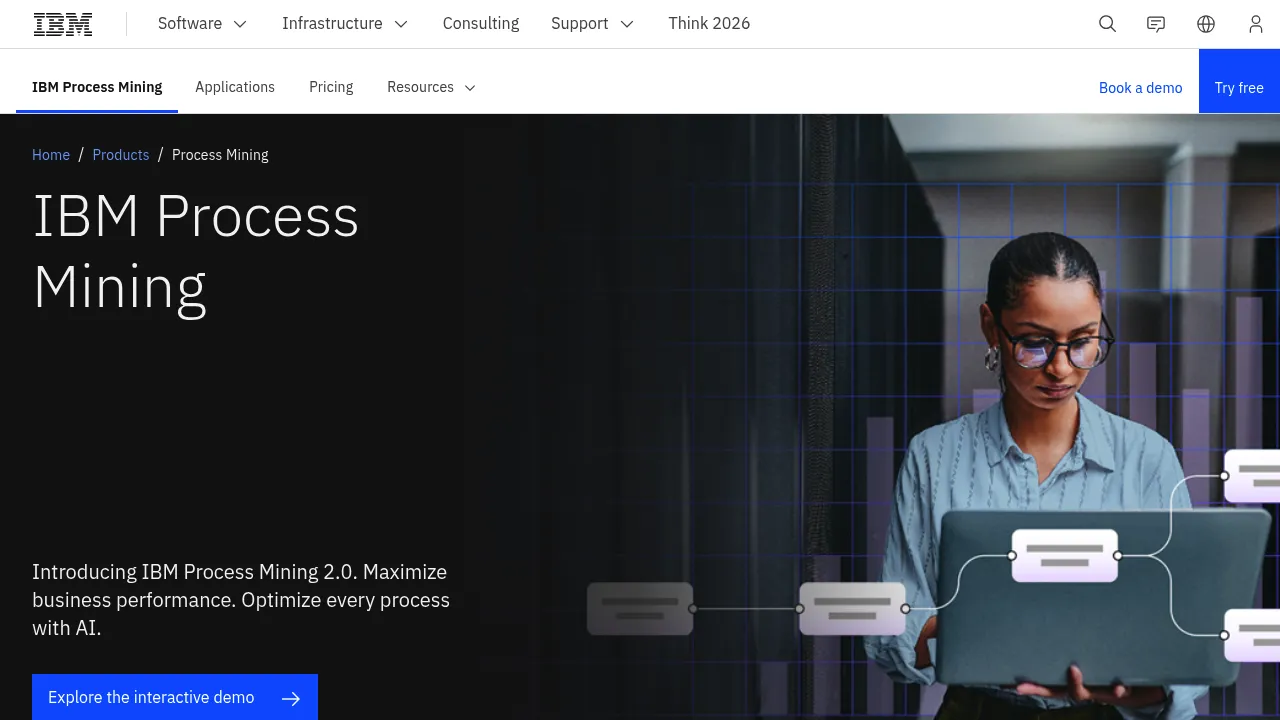1280x720 pixels.
Task: Select the IBM Process Mining tab
Action: point(97,87)
